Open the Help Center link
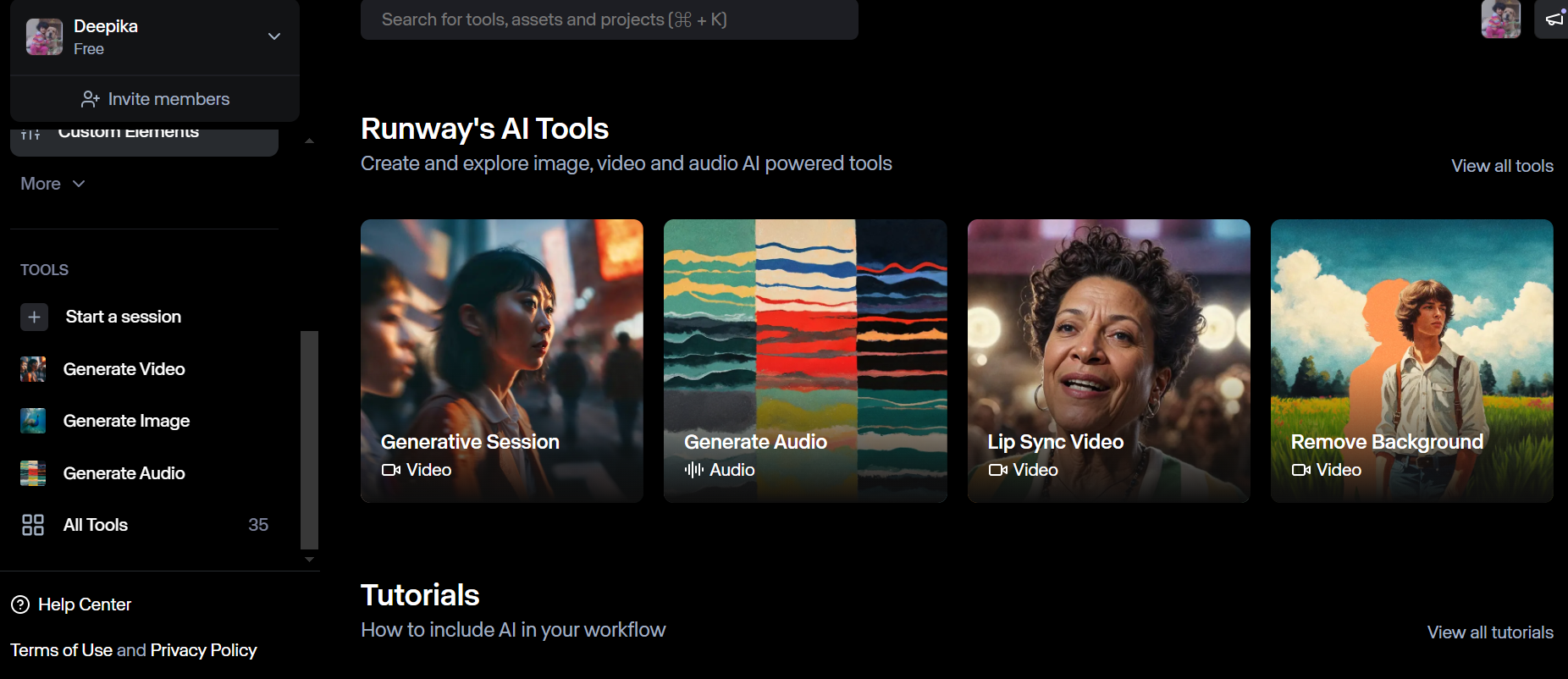This screenshot has width=1568, height=679. (85, 604)
